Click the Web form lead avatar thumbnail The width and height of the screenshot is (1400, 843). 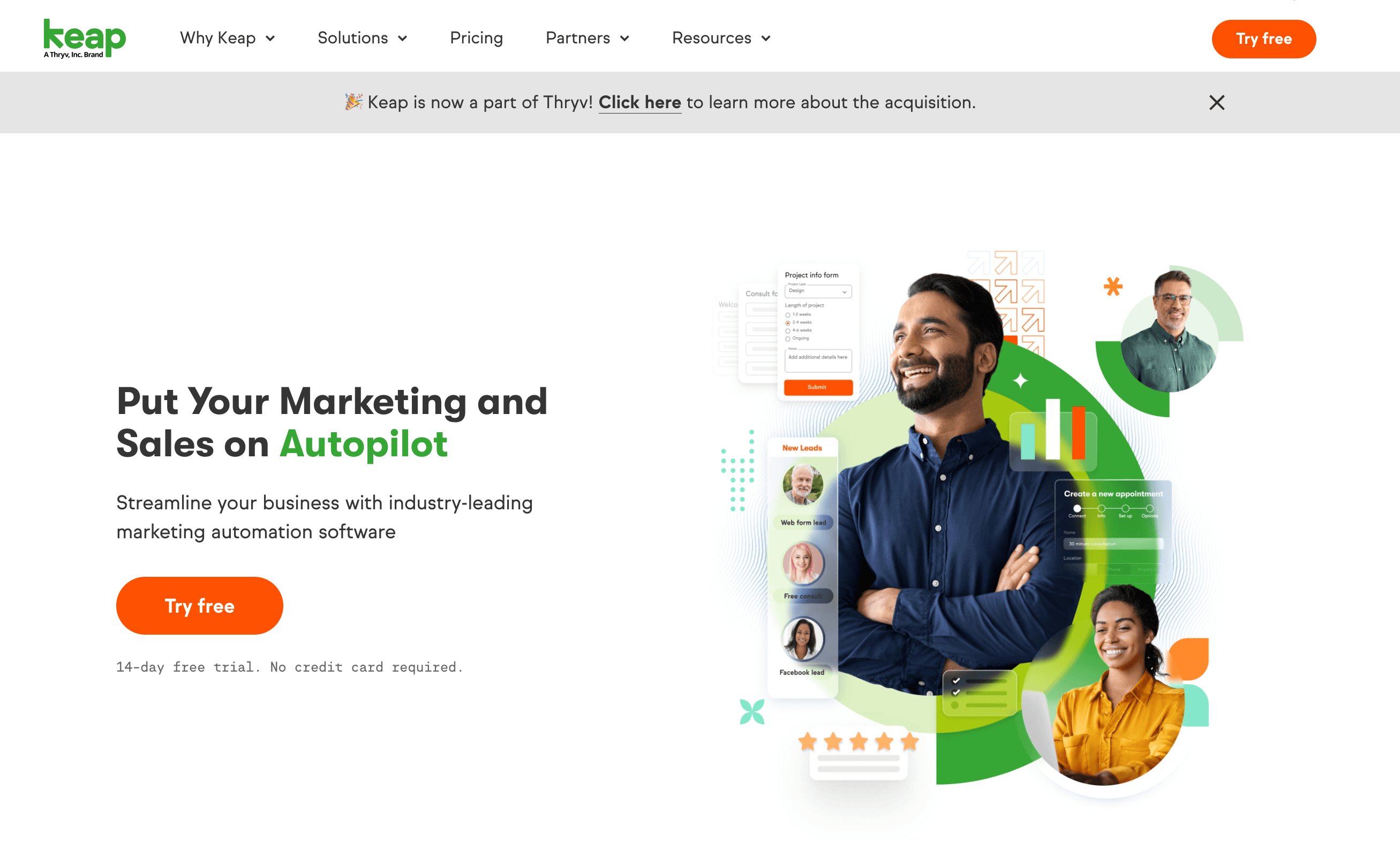(802, 484)
